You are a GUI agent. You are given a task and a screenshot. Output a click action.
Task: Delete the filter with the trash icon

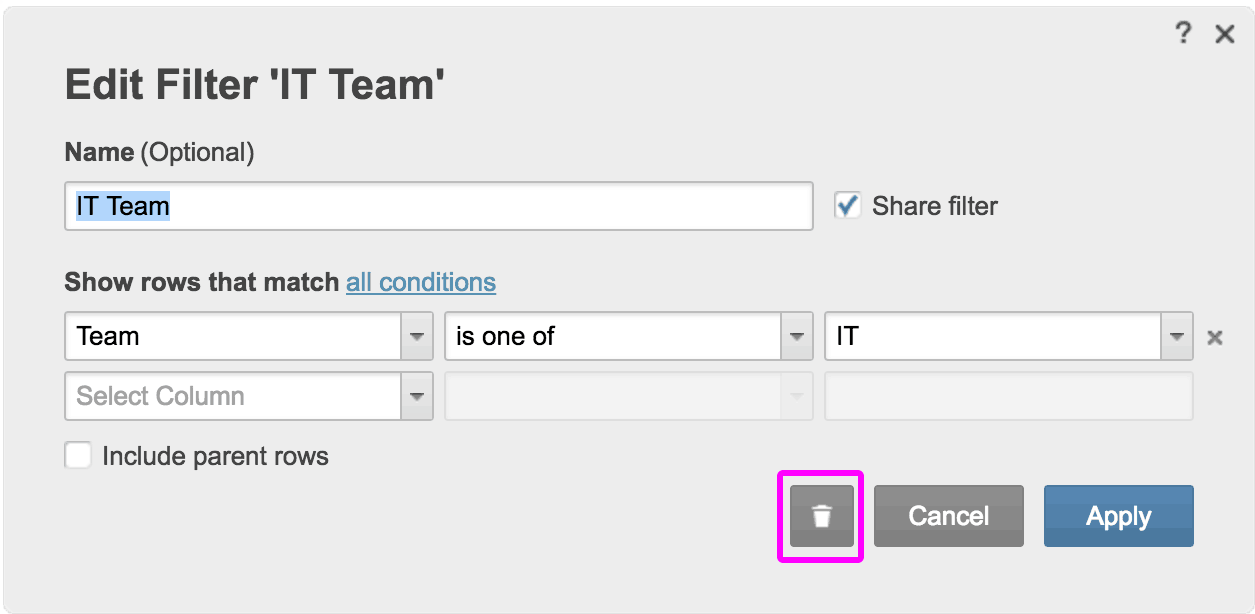point(821,516)
